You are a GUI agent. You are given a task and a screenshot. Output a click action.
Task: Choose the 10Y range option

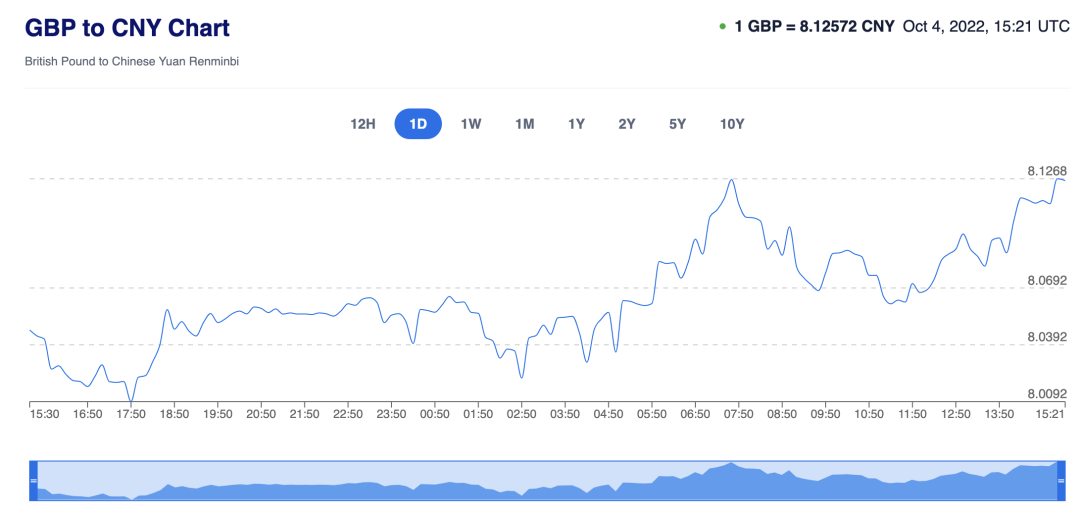pos(732,124)
